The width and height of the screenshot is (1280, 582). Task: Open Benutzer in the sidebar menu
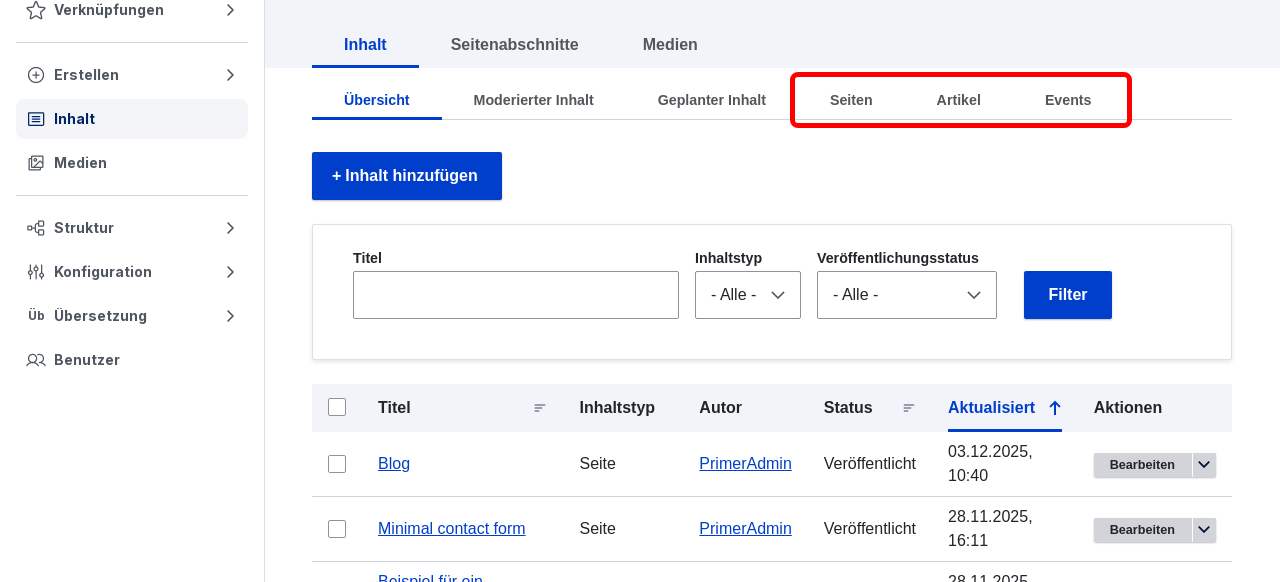[x=132, y=360]
